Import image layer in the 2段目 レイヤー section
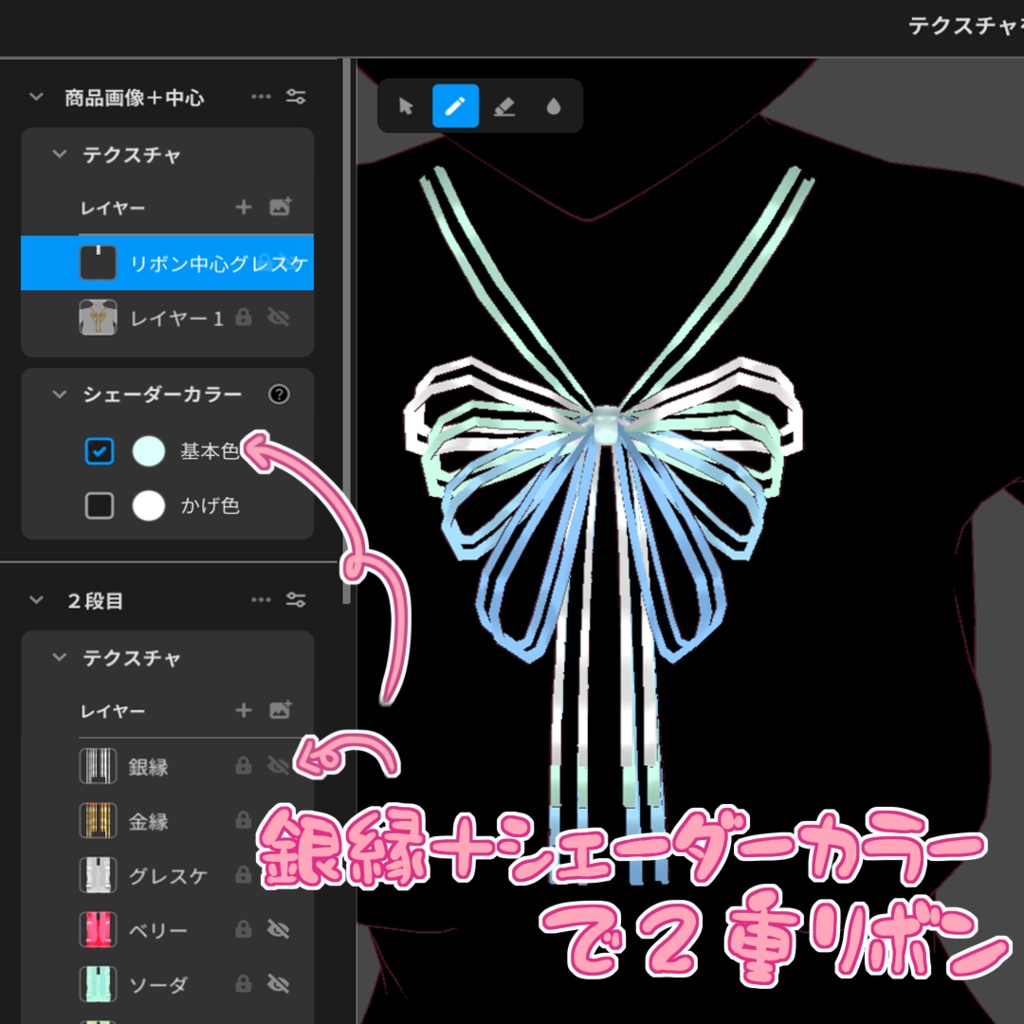The height and width of the screenshot is (1024, 1024). (x=281, y=710)
